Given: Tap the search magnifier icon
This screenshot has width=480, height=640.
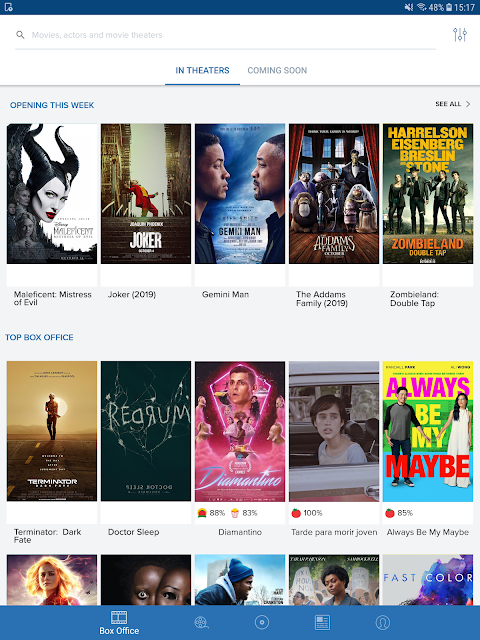Looking at the screenshot, I should click(20, 35).
